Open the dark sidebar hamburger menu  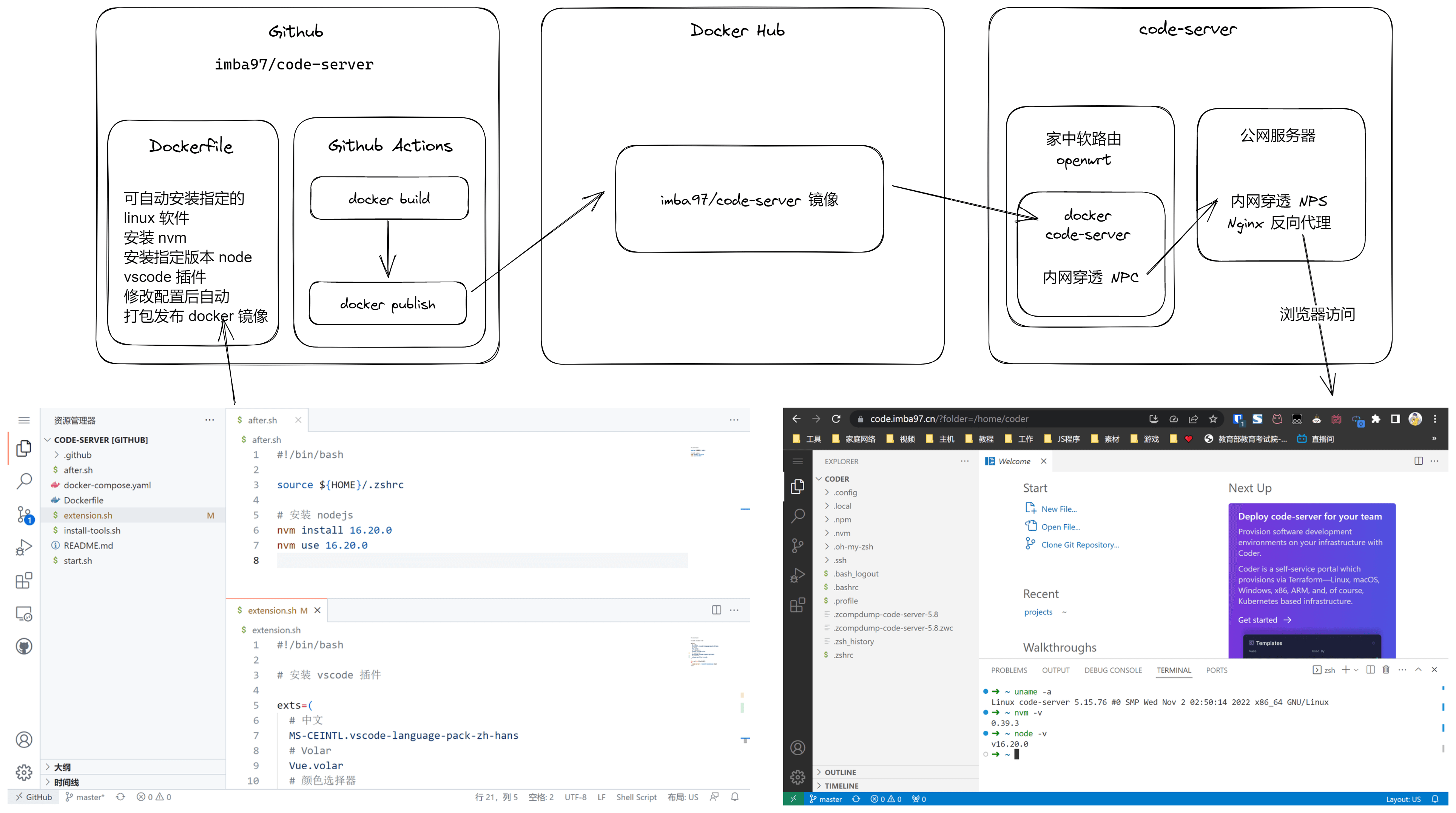pos(797,461)
